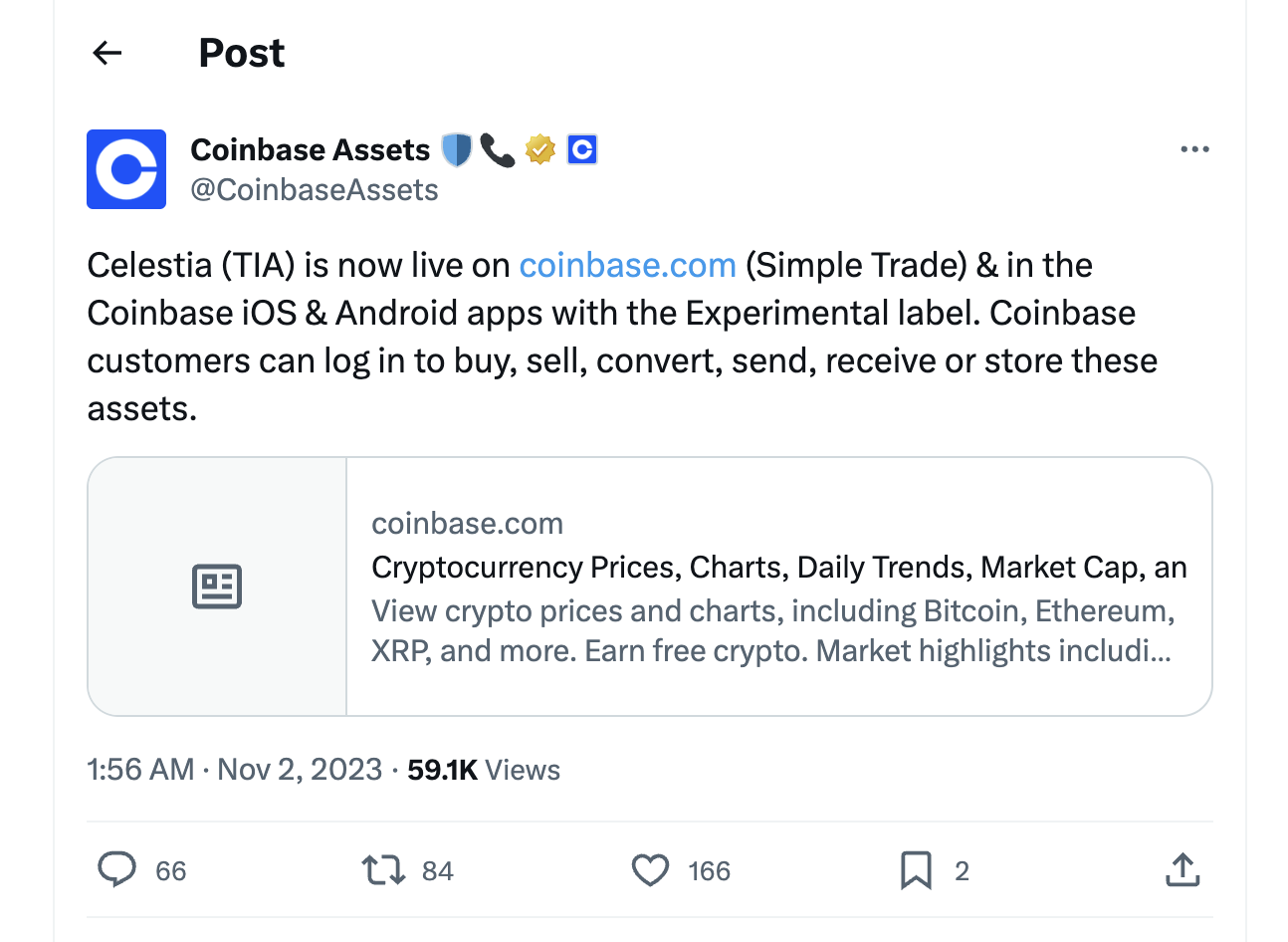This screenshot has width=1288, height=942.
Task: Click the 1:56 AM Nov 2, 2023 timestamp
Action: [235, 770]
